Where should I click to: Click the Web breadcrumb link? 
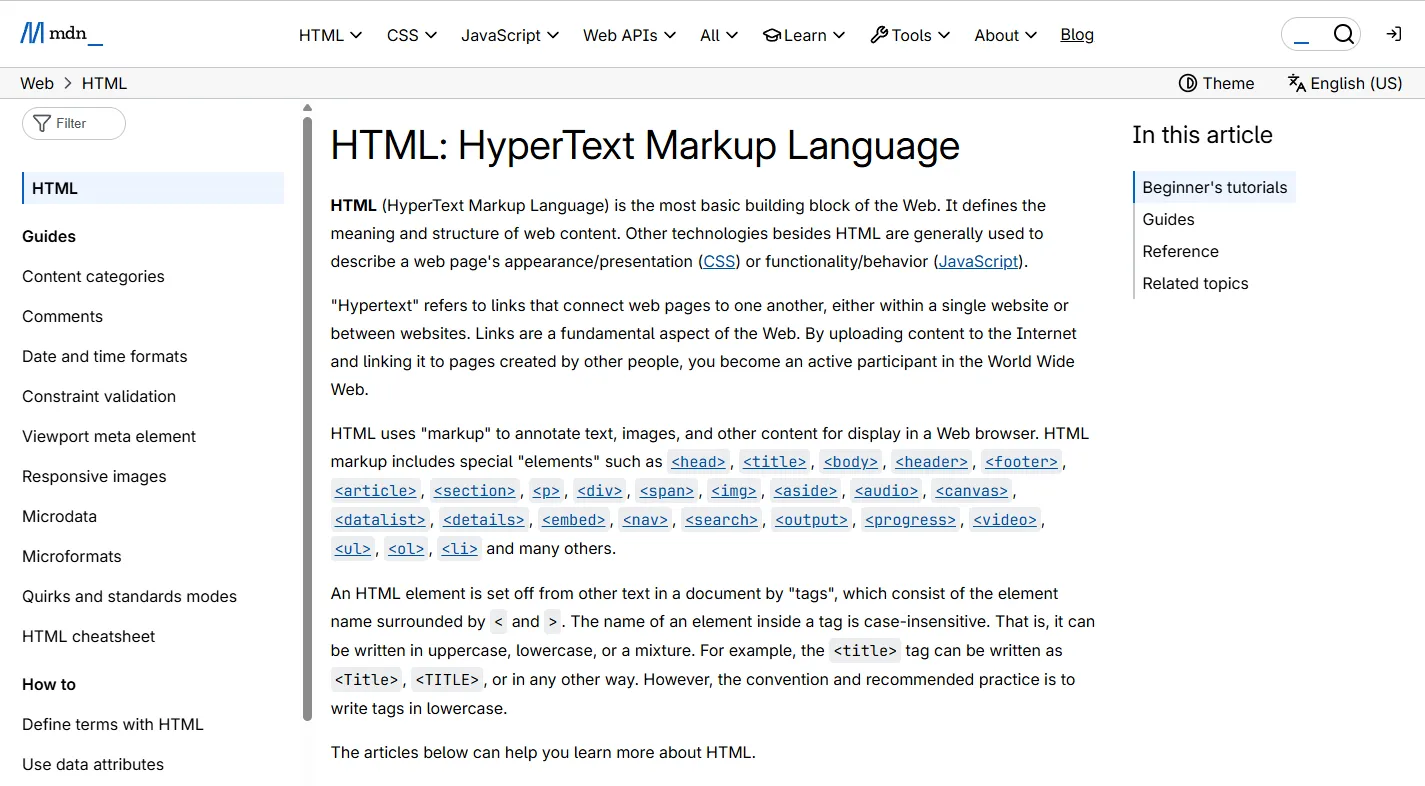37,83
